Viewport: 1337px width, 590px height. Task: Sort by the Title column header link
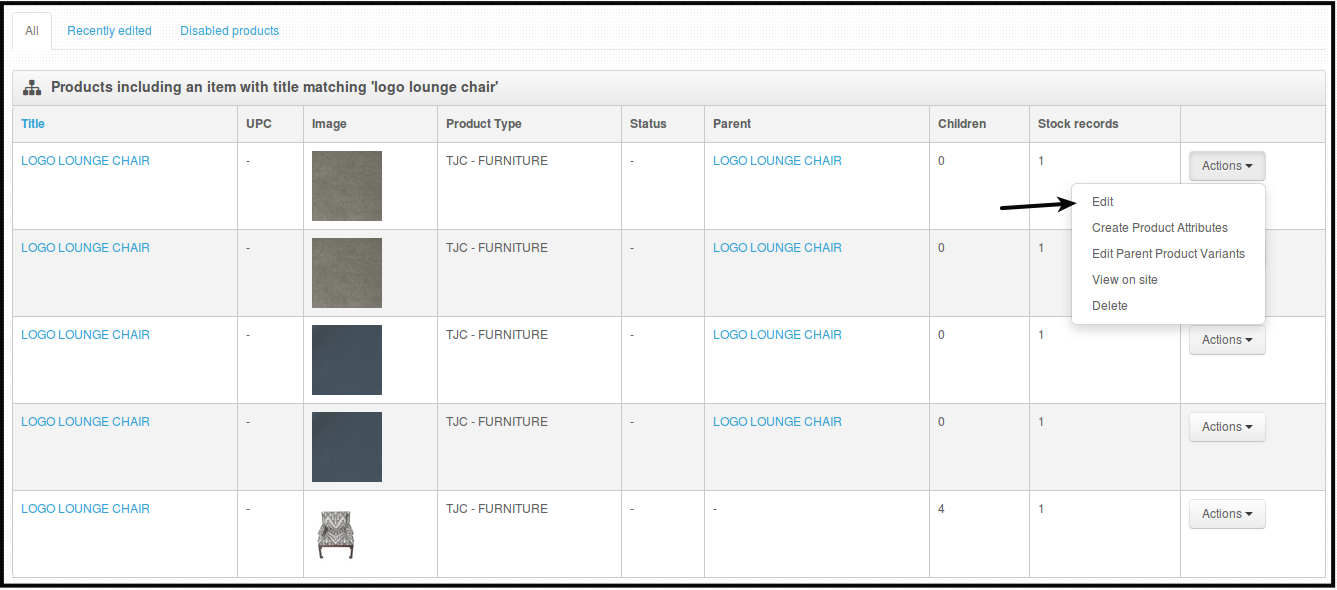[x=33, y=124]
